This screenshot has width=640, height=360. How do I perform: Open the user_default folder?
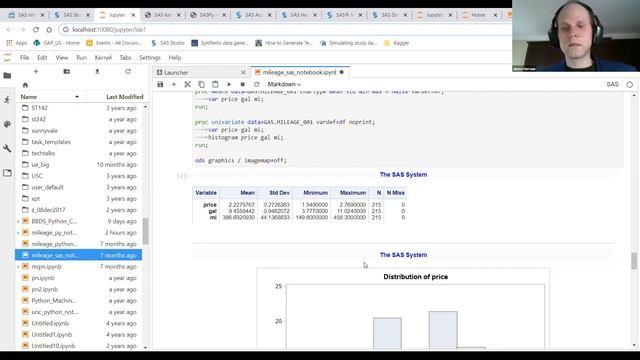79,187
